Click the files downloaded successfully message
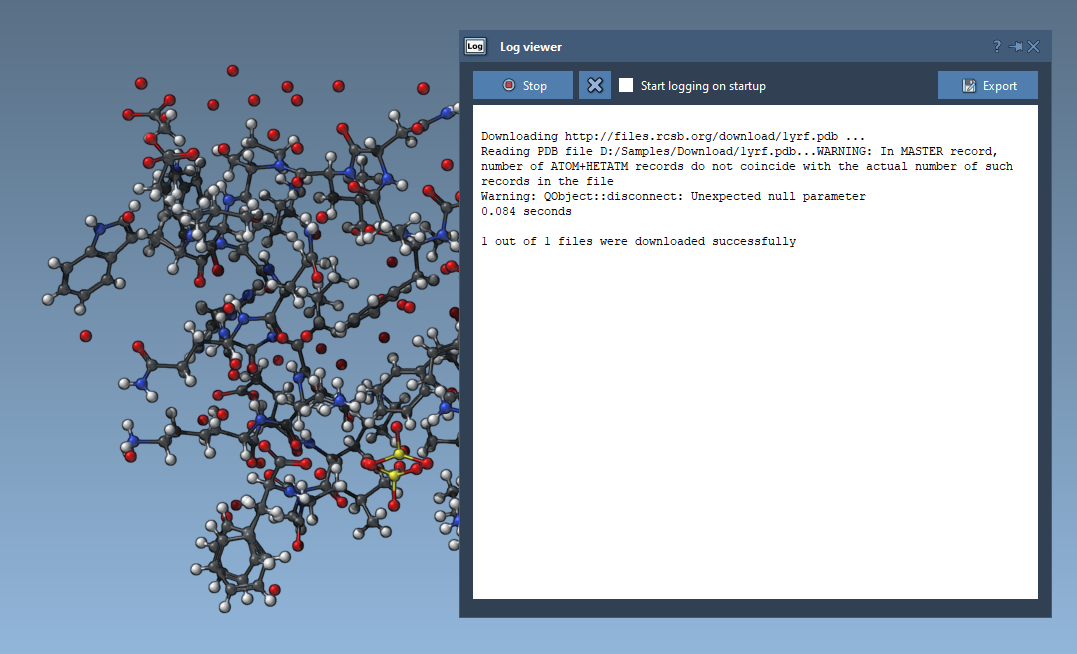 coord(638,242)
